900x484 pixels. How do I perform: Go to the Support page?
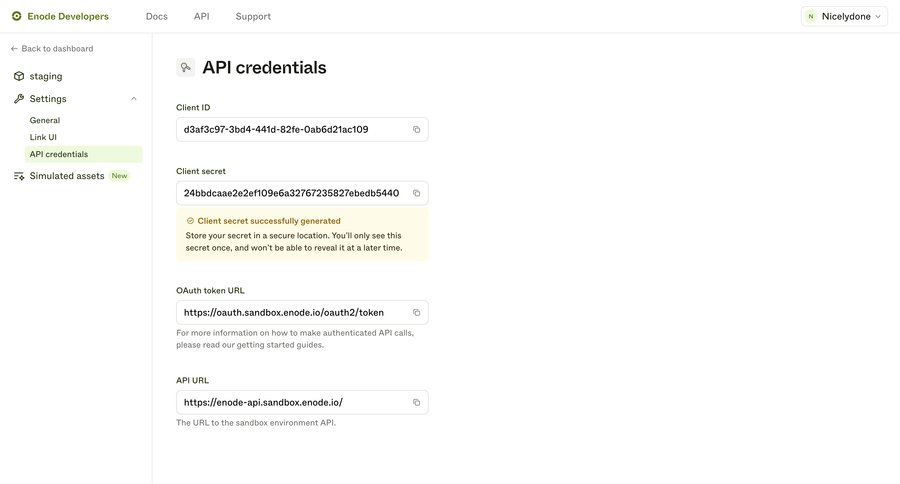(253, 16)
